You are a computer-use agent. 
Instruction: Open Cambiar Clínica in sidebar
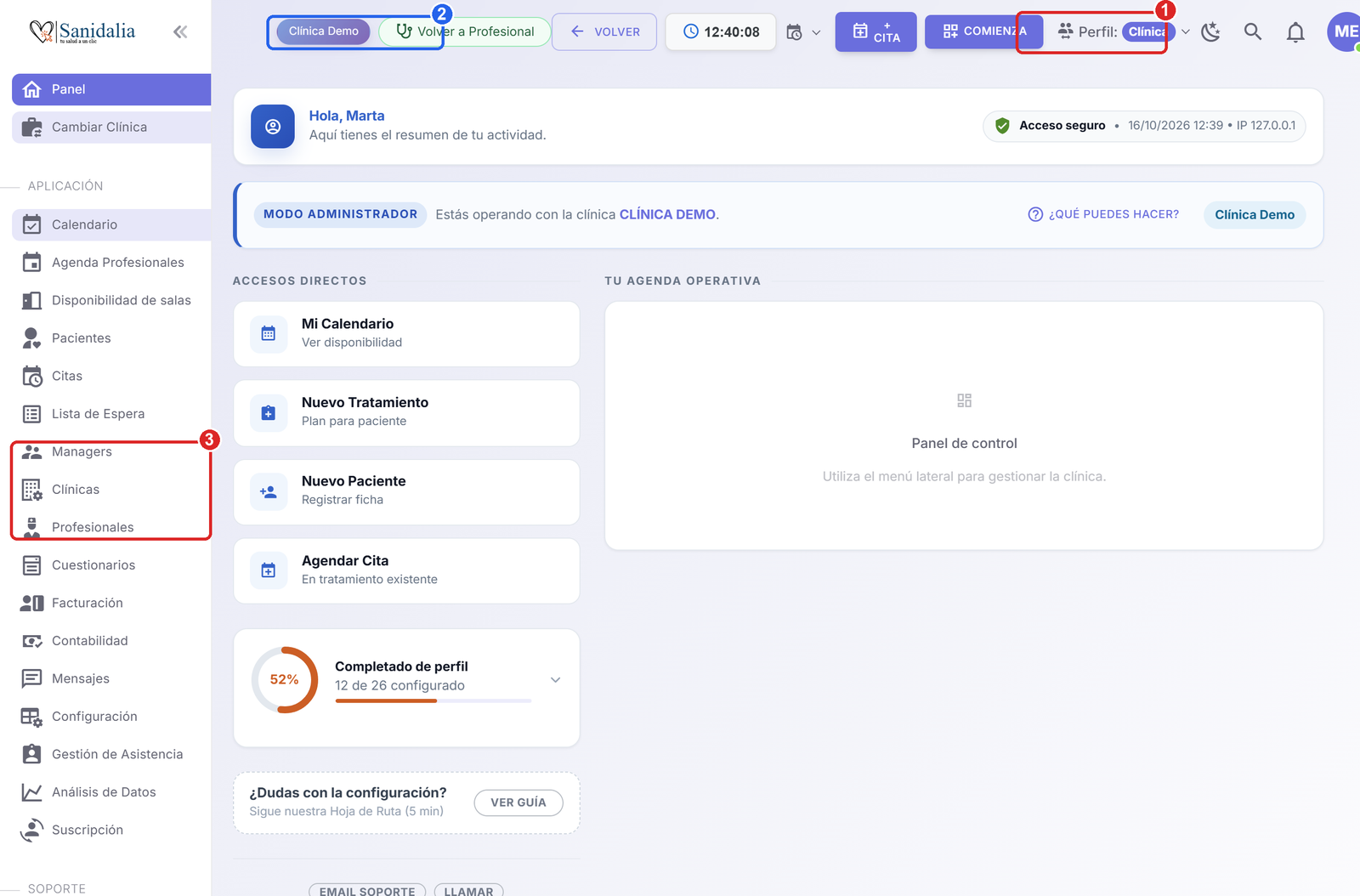point(111,128)
